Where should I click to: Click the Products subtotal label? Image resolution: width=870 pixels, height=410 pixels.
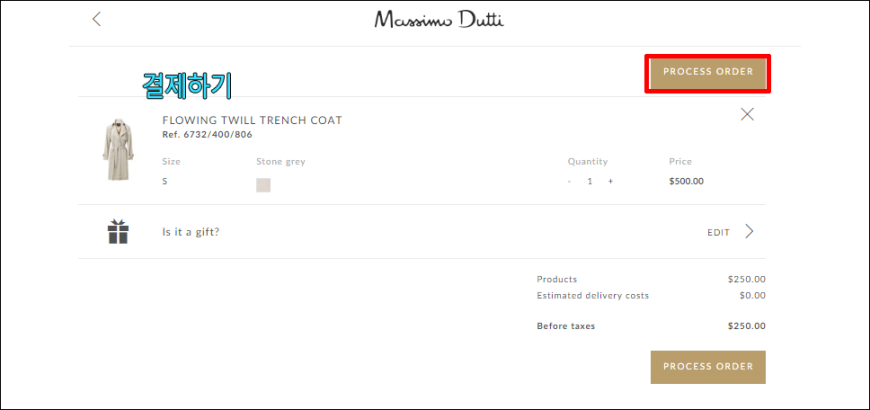[557, 280]
